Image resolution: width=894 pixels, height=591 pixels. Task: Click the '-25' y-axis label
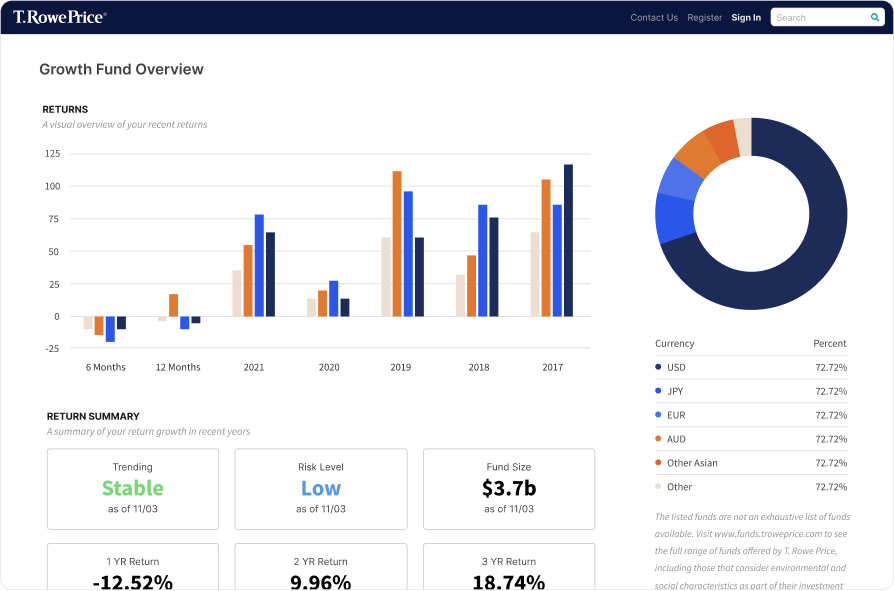tap(52, 349)
